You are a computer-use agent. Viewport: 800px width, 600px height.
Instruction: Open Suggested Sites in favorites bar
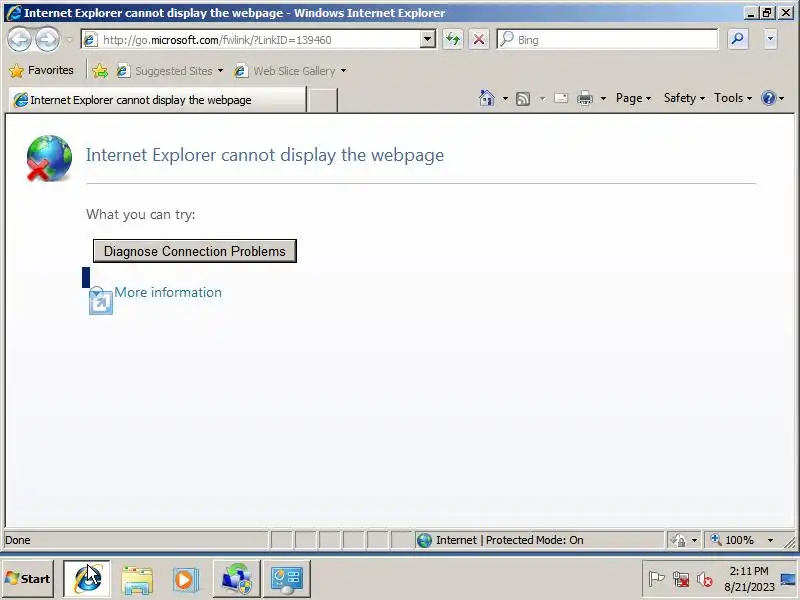[169, 71]
